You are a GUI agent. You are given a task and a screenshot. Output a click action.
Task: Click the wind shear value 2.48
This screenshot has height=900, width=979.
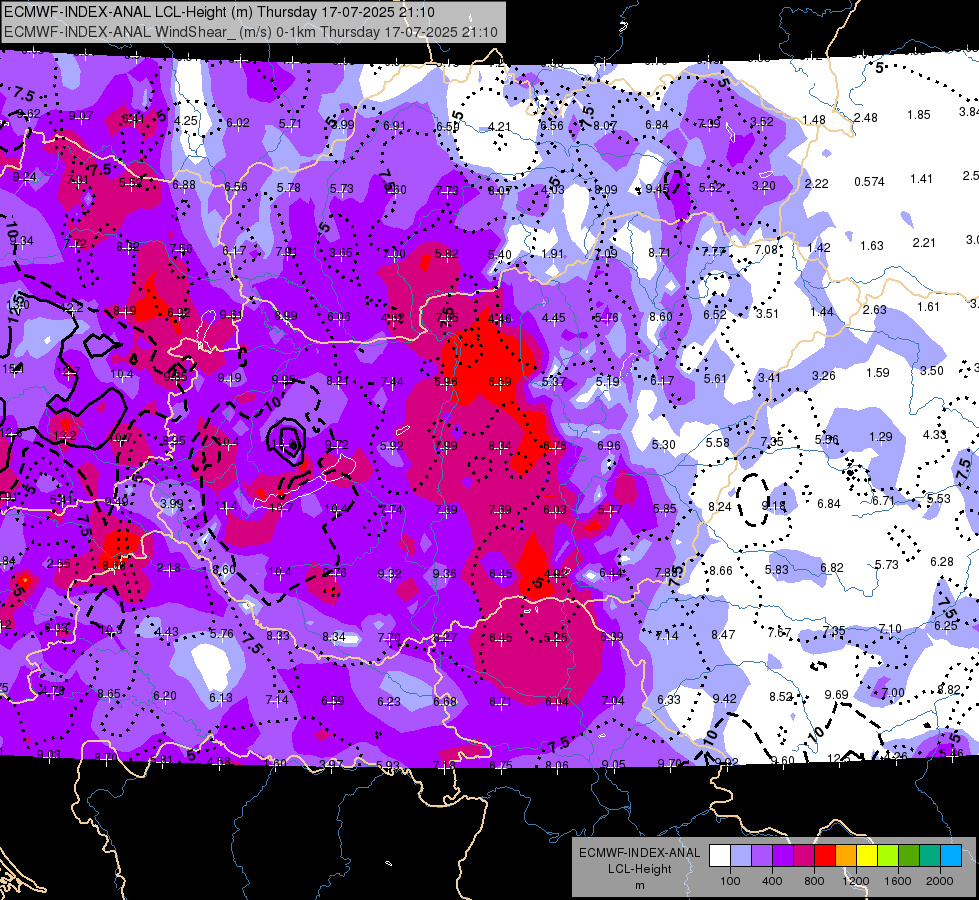[x=865, y=117]
